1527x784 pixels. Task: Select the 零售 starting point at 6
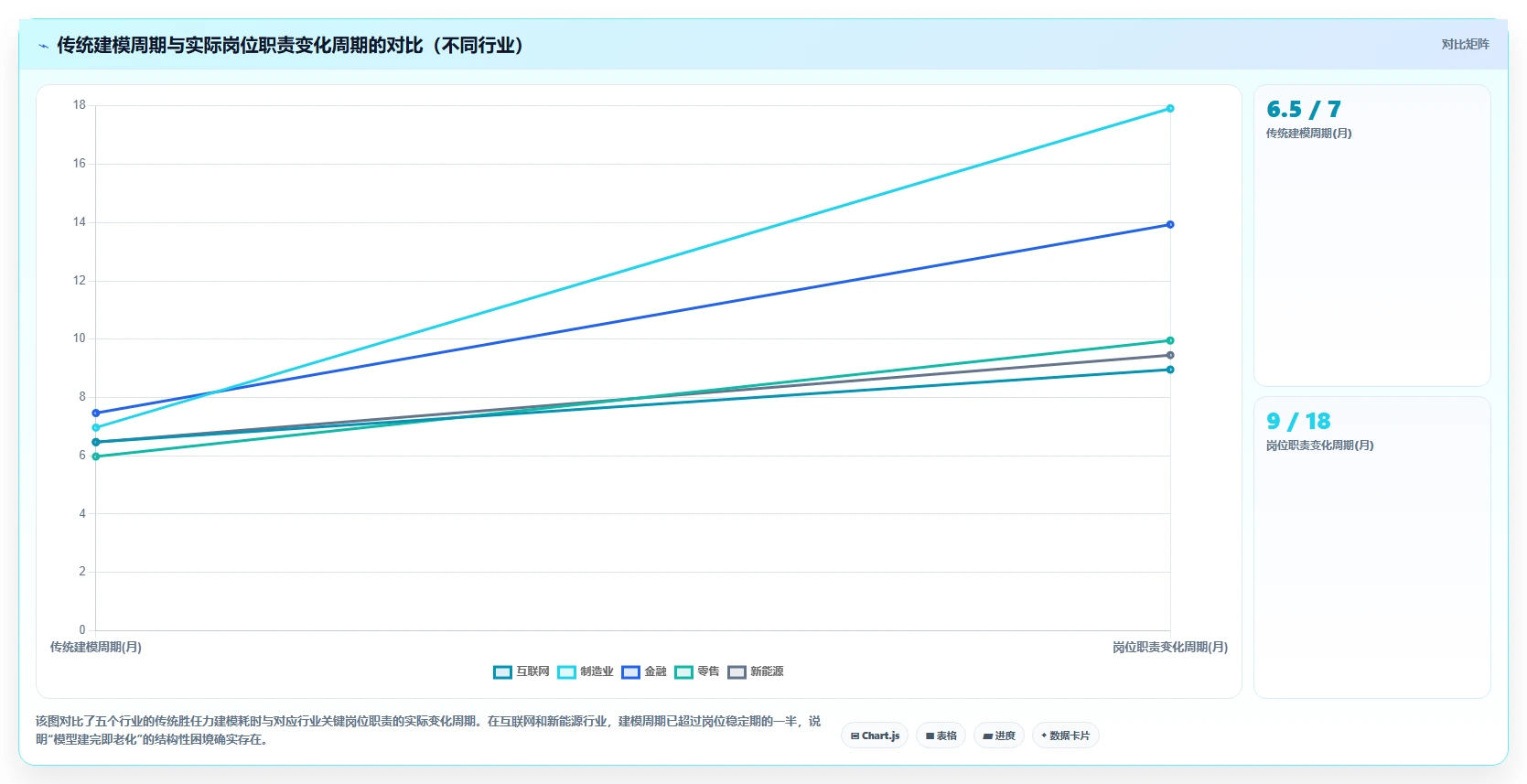pyautogui.click(x=96, y=456)
